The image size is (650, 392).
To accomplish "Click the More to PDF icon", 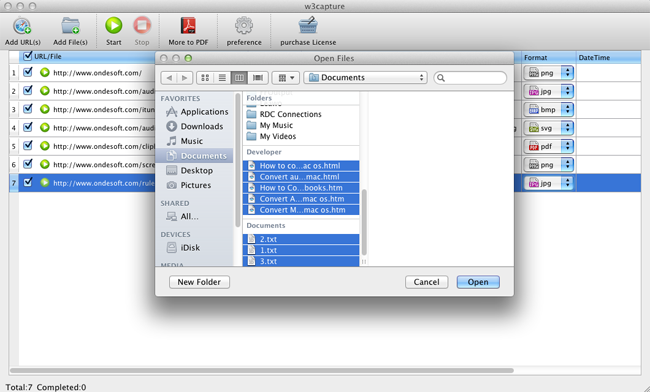I will tap(188, 26).
